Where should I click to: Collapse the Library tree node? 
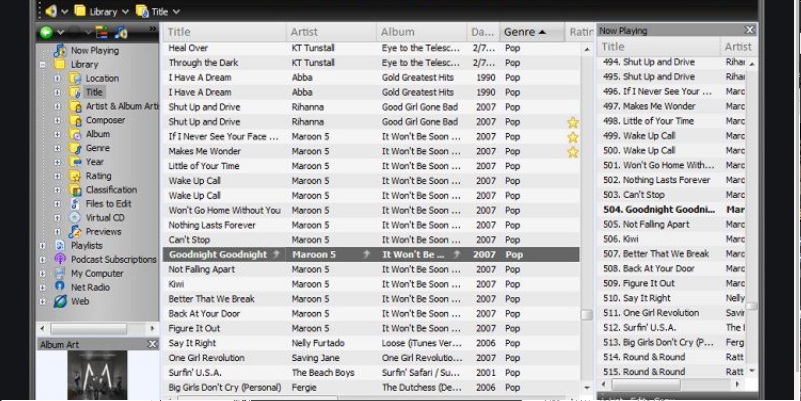[43, 64]
